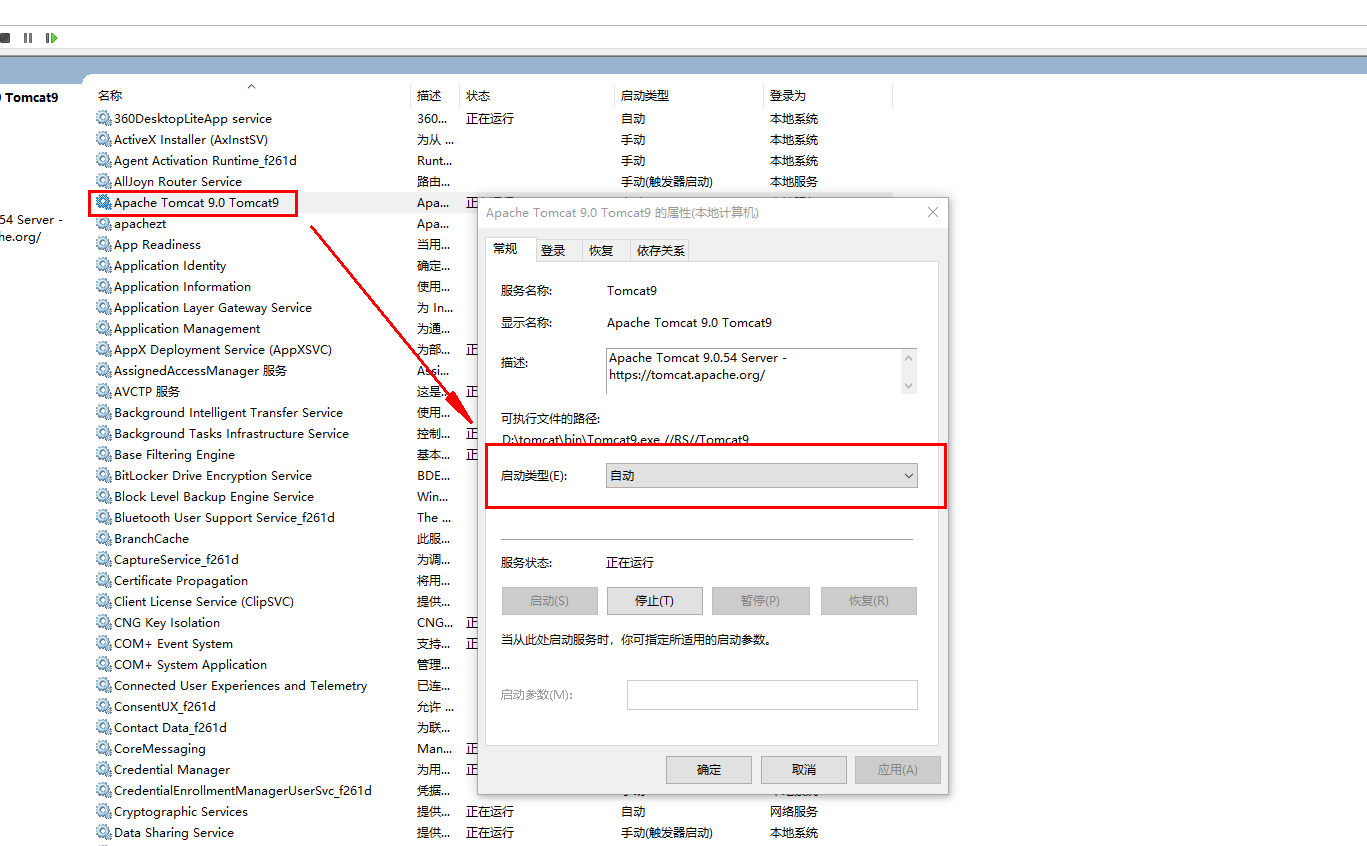This screenshot has height=846, width=1367.
Task: Select Client License Service (ClipSVC) name
Action: (x=204, y=601)
